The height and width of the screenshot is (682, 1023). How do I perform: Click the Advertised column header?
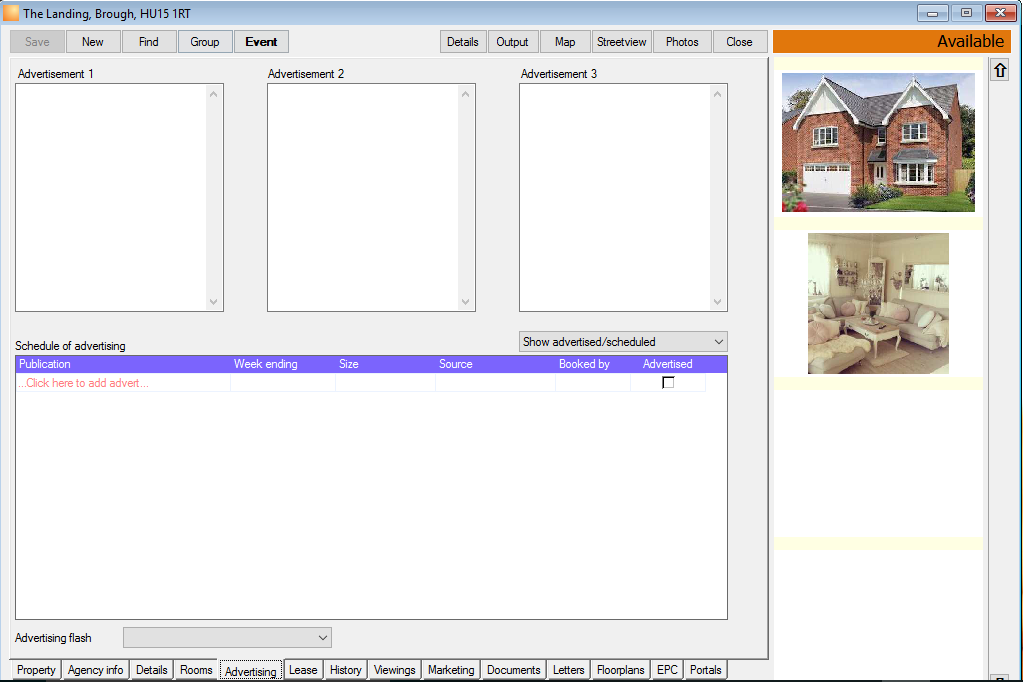coord(667,364)
